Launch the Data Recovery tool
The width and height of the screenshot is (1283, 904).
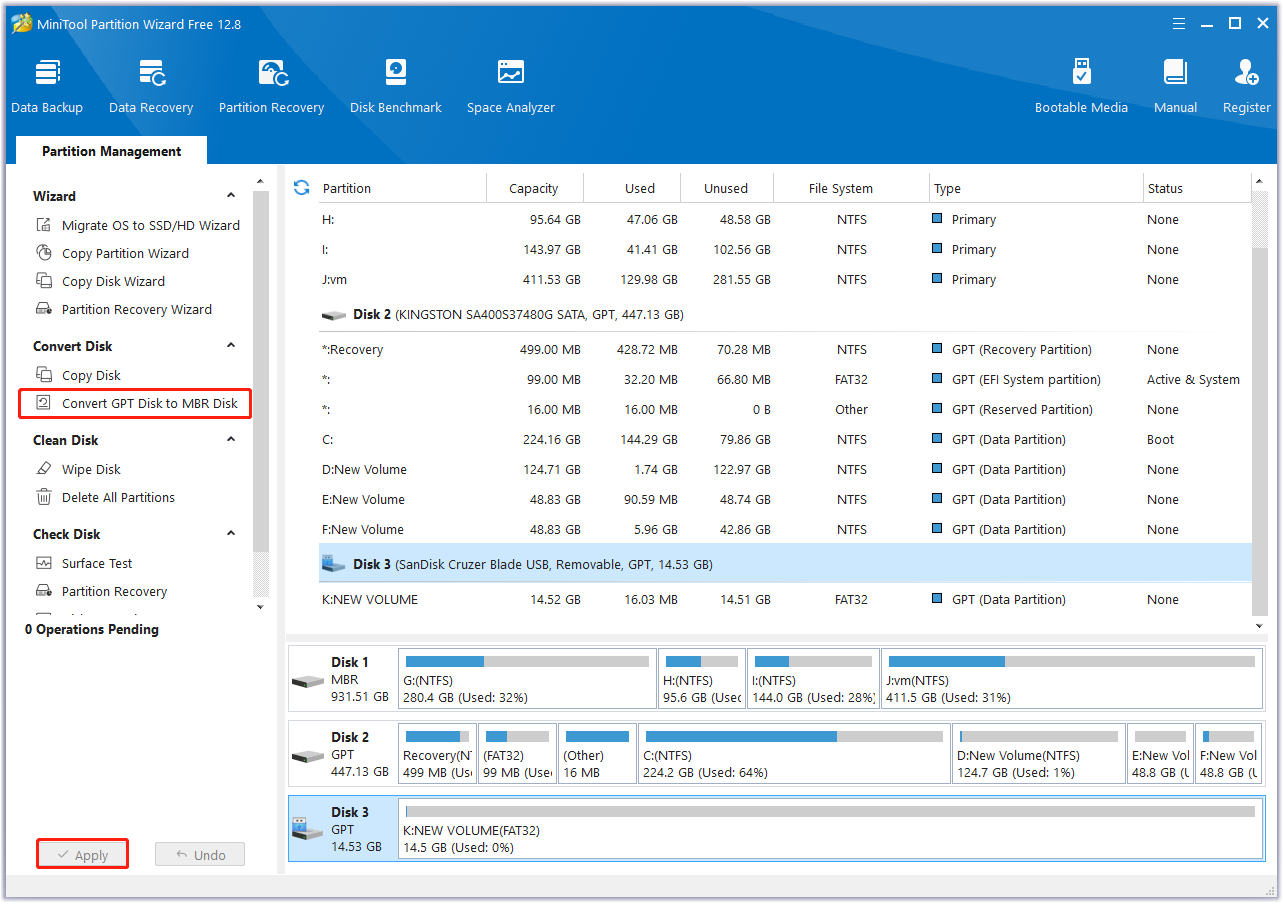point(151,86)
